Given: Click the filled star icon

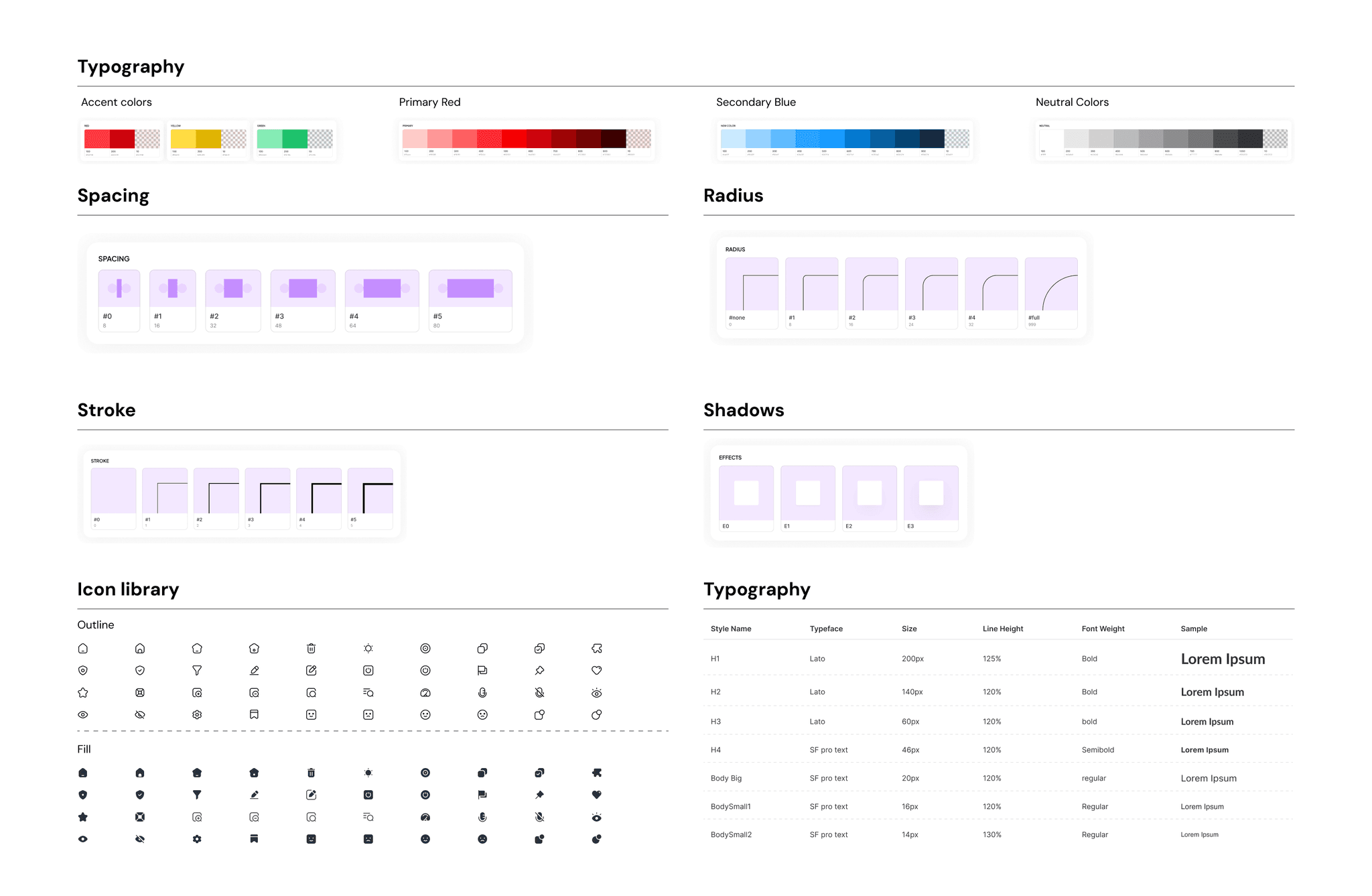Looking at the screenshot, I should (83, 817).
